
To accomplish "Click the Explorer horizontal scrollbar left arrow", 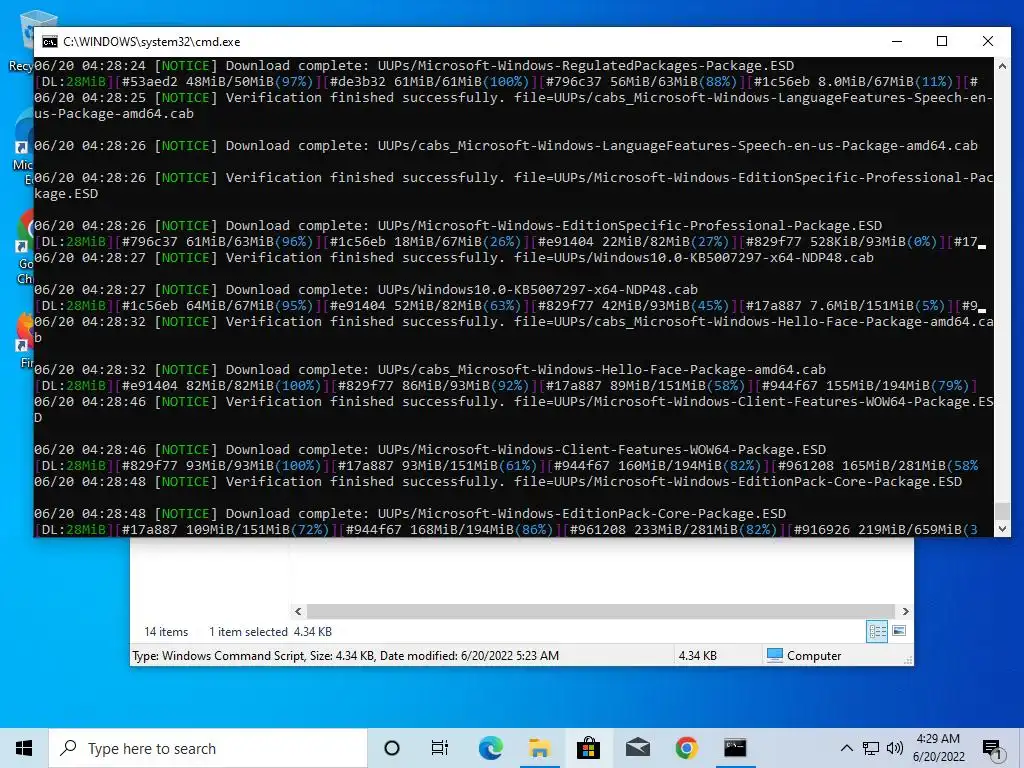I will coord(298,611).
